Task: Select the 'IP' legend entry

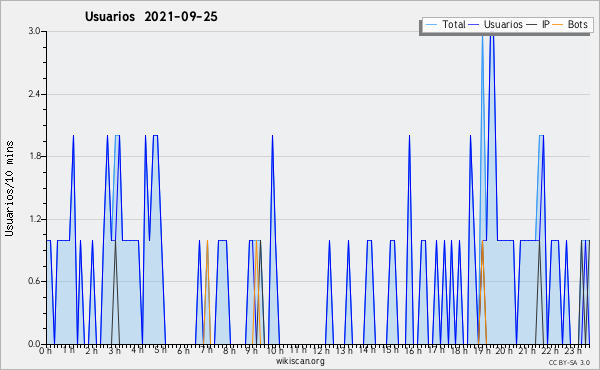Action: [538, 24]
